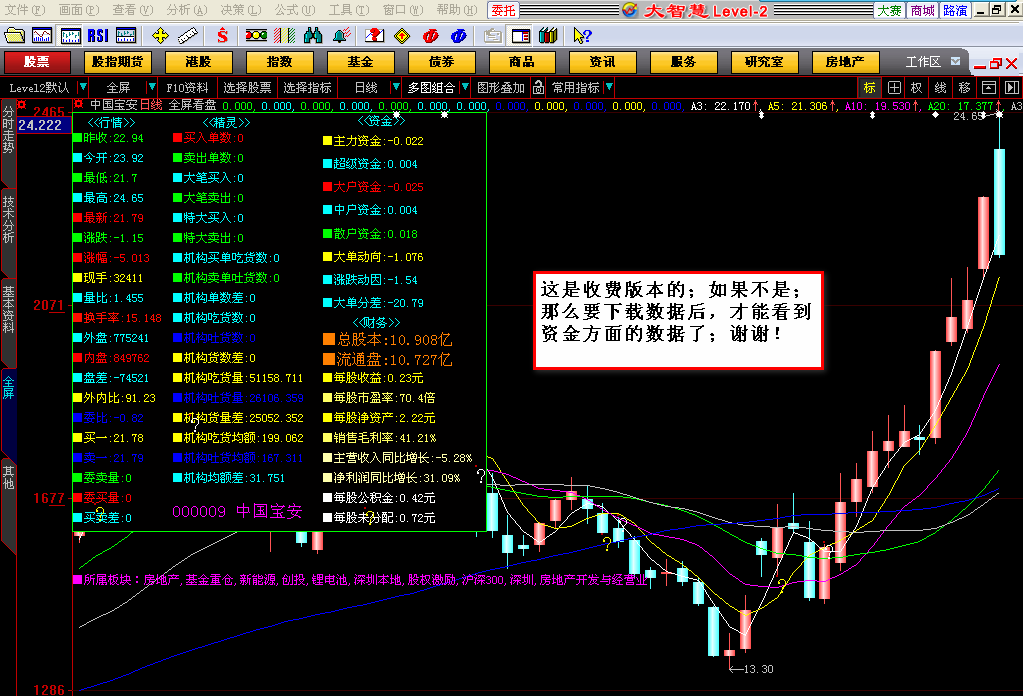Click the red circular logo icon
Viewport: 1023px width, 696px height.
coord(431,36)
